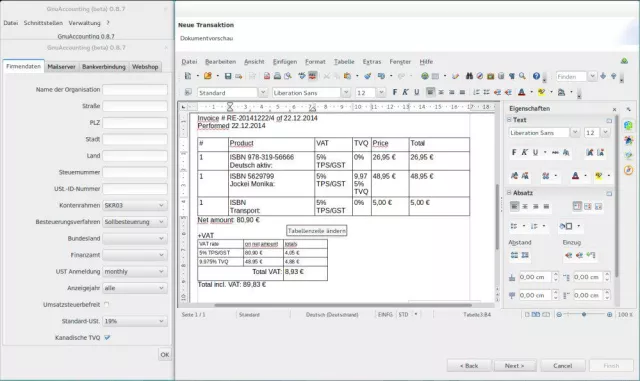Viewport: 640px width, 381px height.
Task: Toggle italic button in sidebar Text section
Action: coord(524,152)
